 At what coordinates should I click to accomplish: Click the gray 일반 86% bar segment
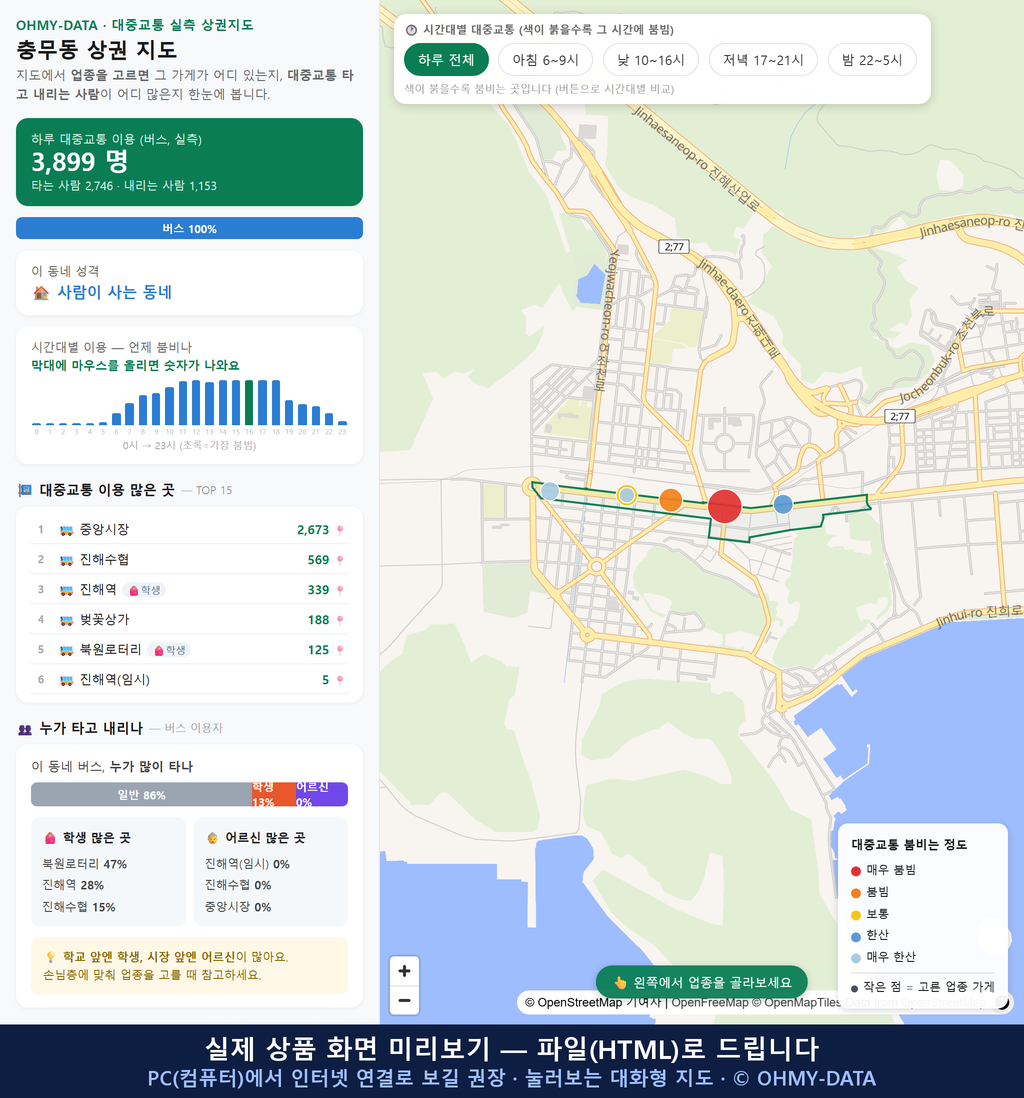click(x=141, y=795)
